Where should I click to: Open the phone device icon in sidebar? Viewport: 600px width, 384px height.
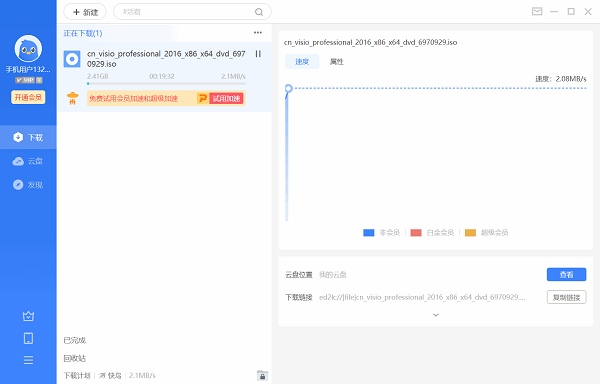coord(28,338)
